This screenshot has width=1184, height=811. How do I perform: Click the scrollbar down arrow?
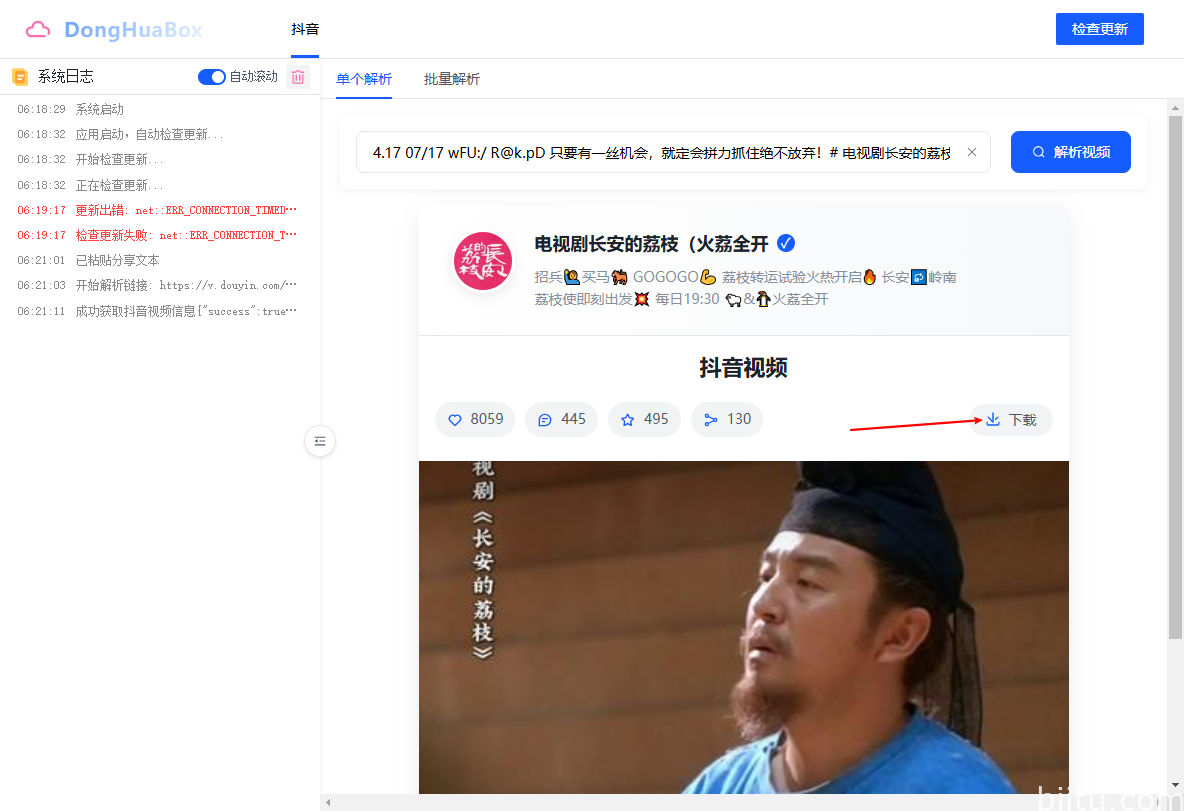(x=1176, y=785)
